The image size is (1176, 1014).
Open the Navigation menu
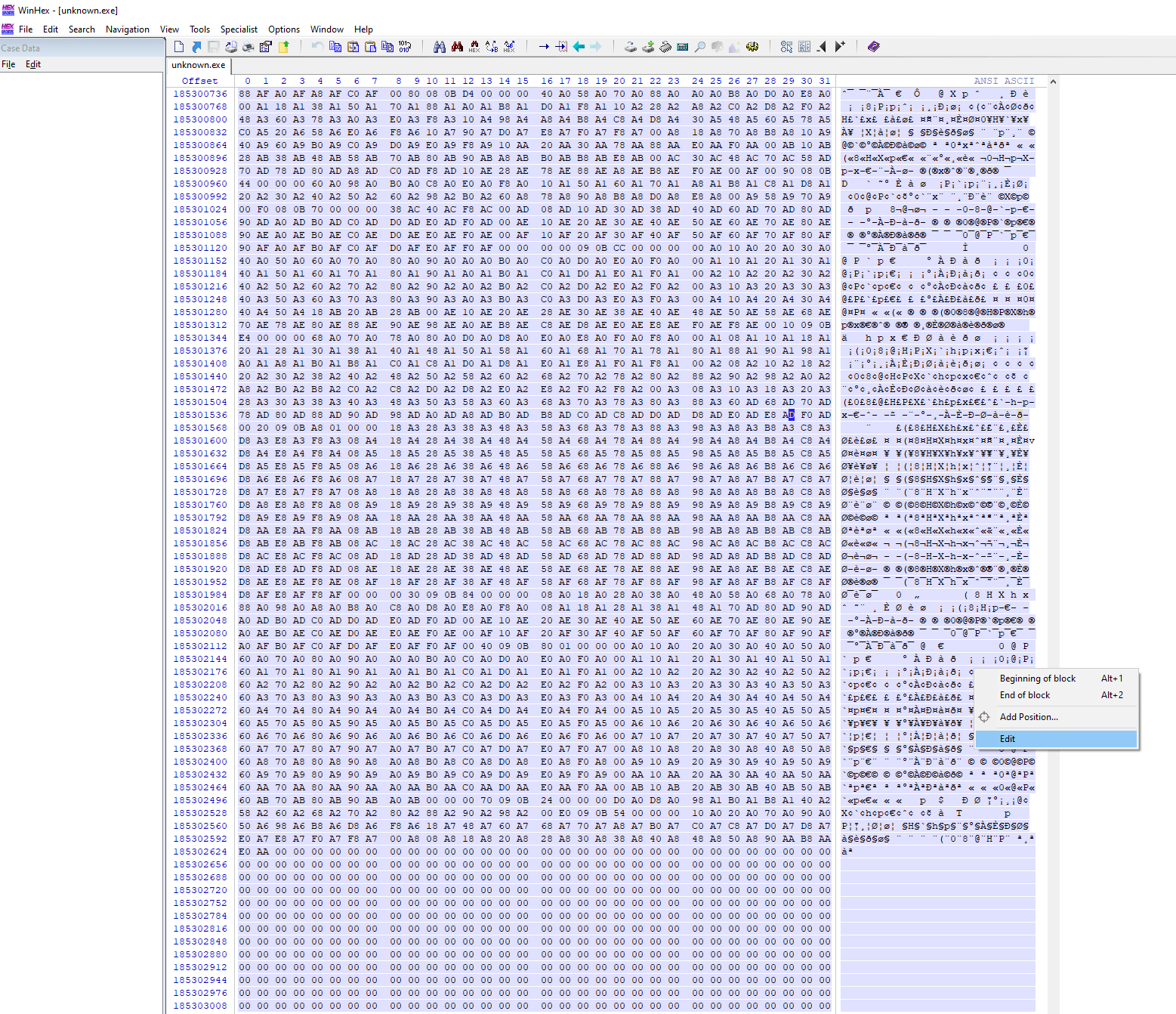click(127, 29)
